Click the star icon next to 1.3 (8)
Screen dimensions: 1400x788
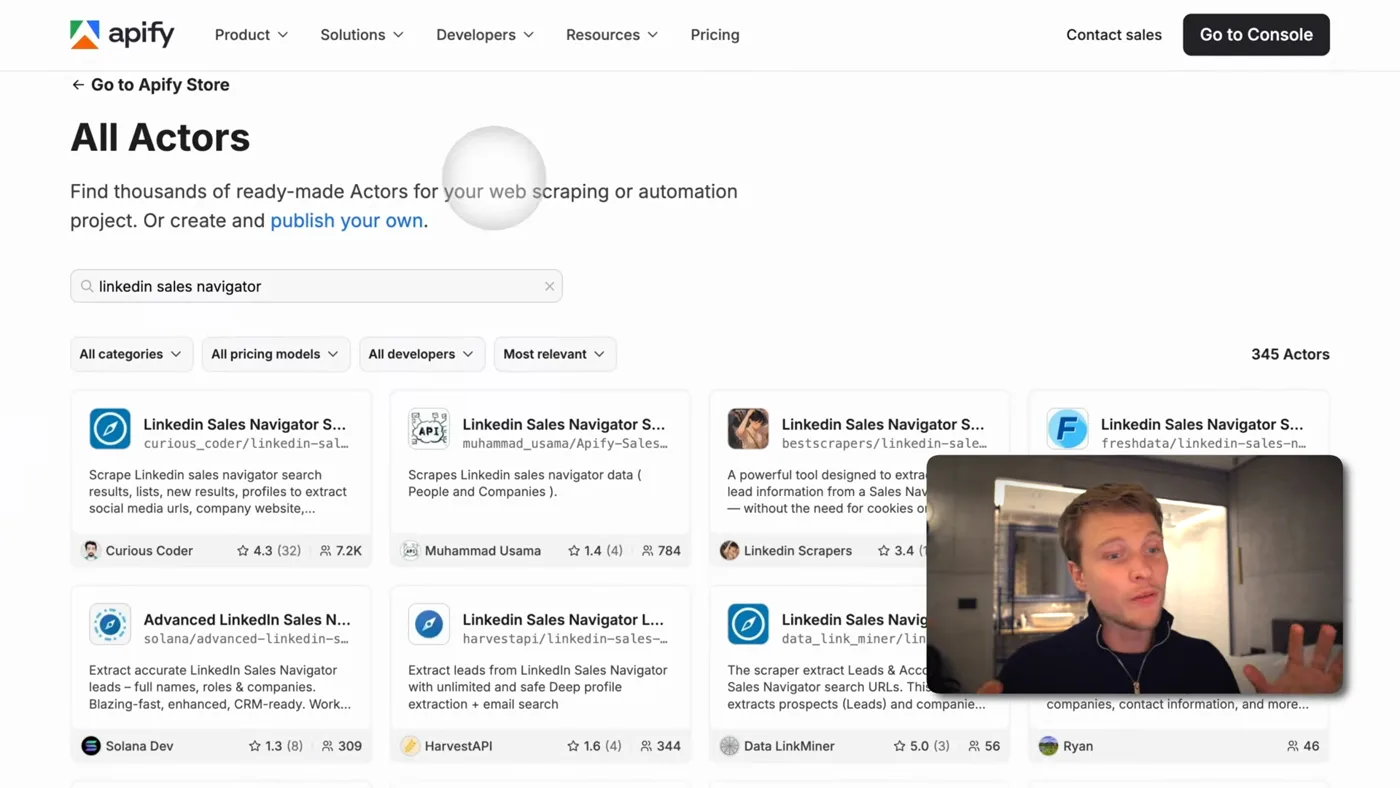coord(255,746)
